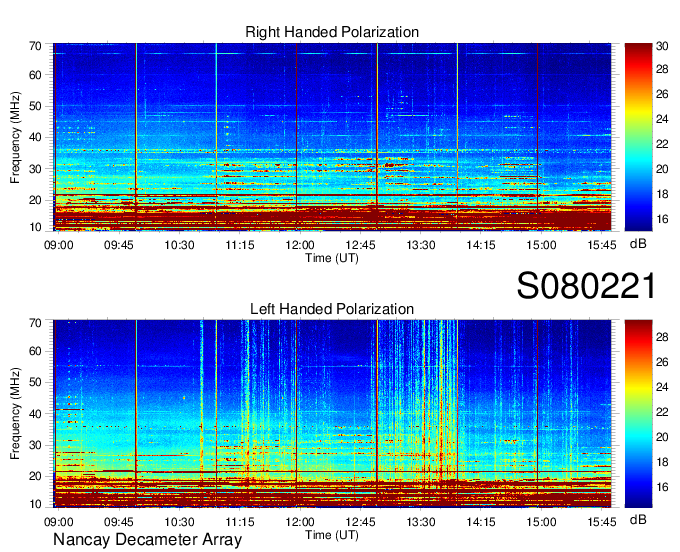This screenshot has height=552, width=680.
Task: Select the 14:15 tick on the top plot
Action: coord(481,245)
